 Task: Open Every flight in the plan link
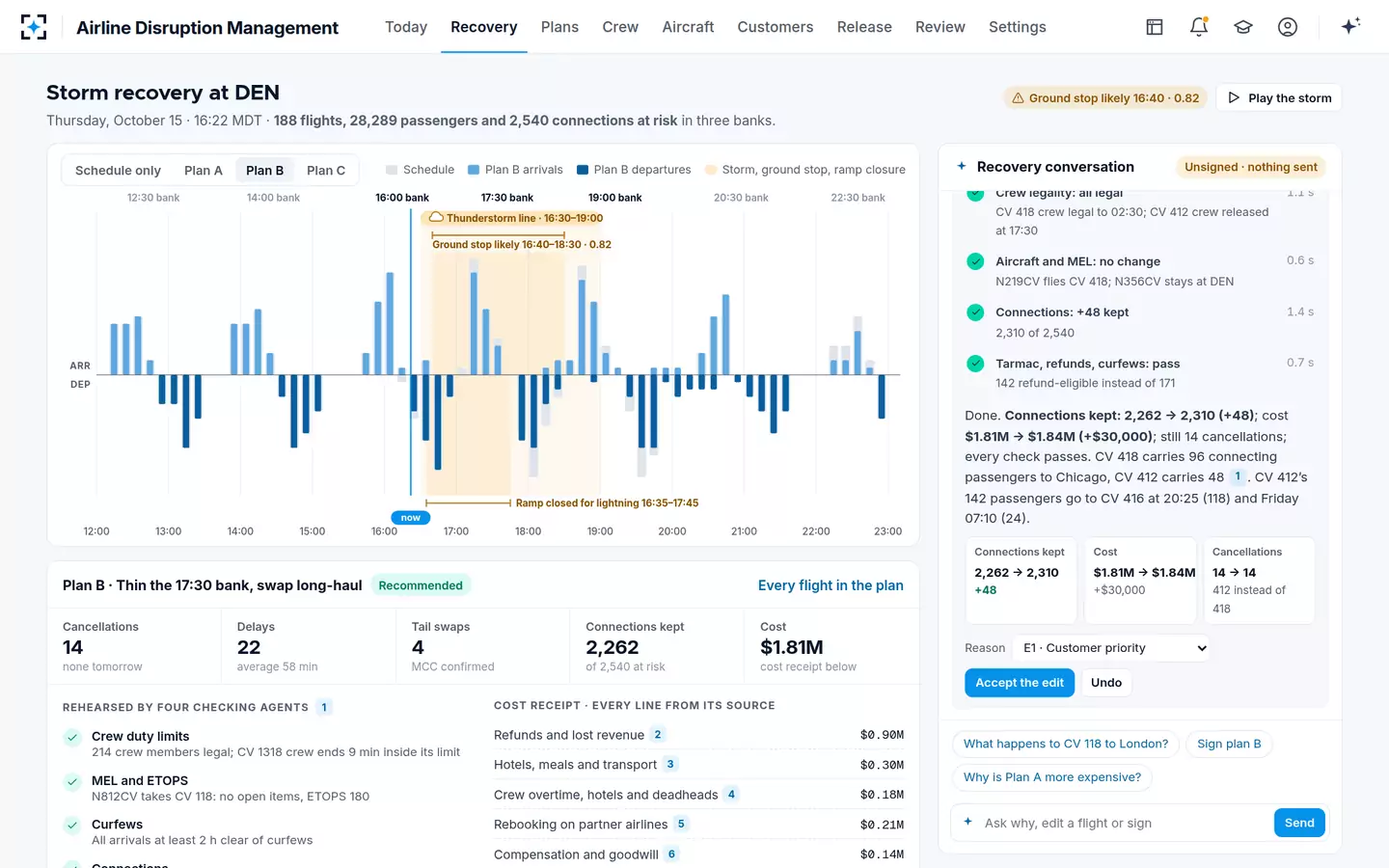(x=831, y=585)
